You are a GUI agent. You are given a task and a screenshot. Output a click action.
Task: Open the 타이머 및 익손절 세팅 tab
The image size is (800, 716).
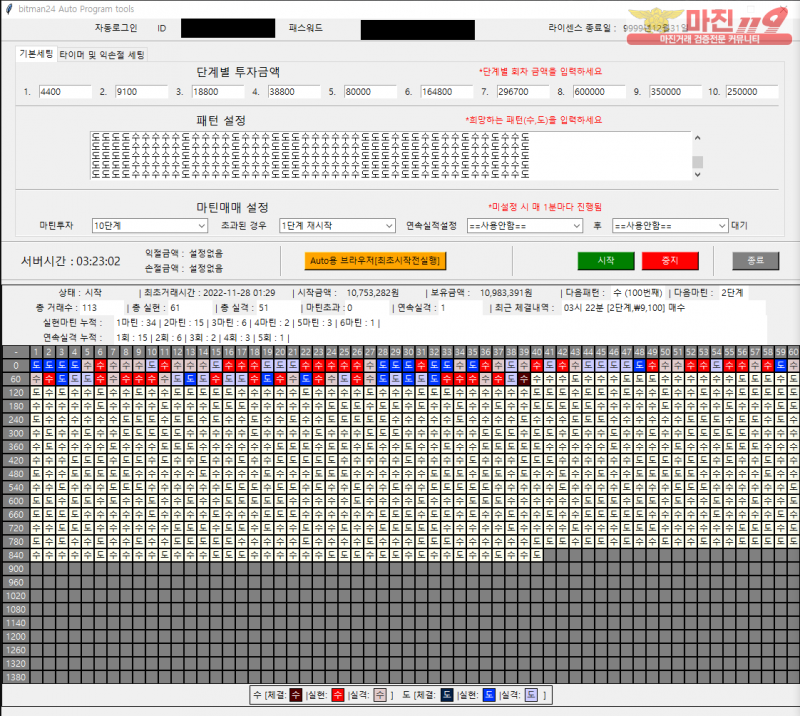point(101,55)
